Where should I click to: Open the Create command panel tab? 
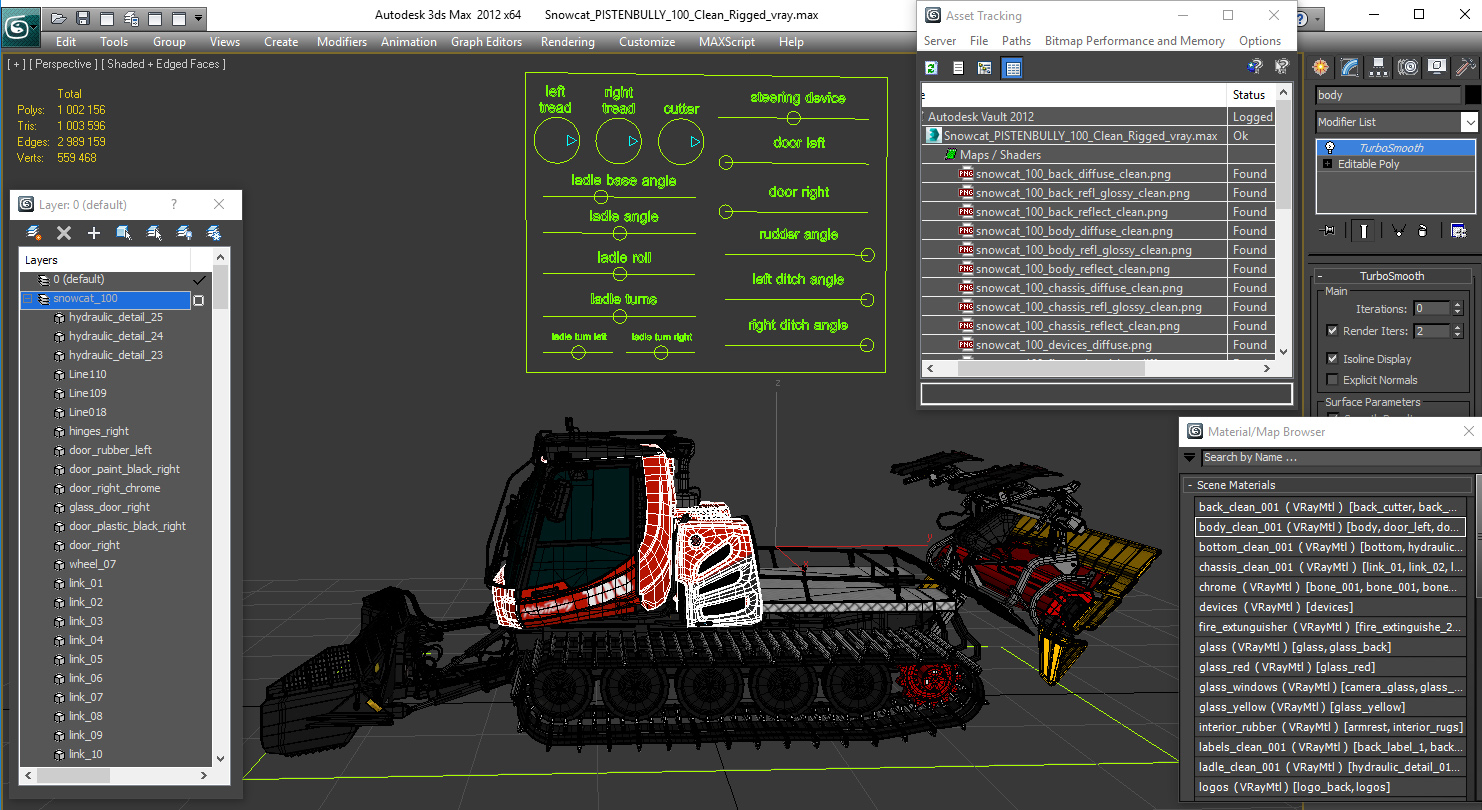pos(1322,67)
